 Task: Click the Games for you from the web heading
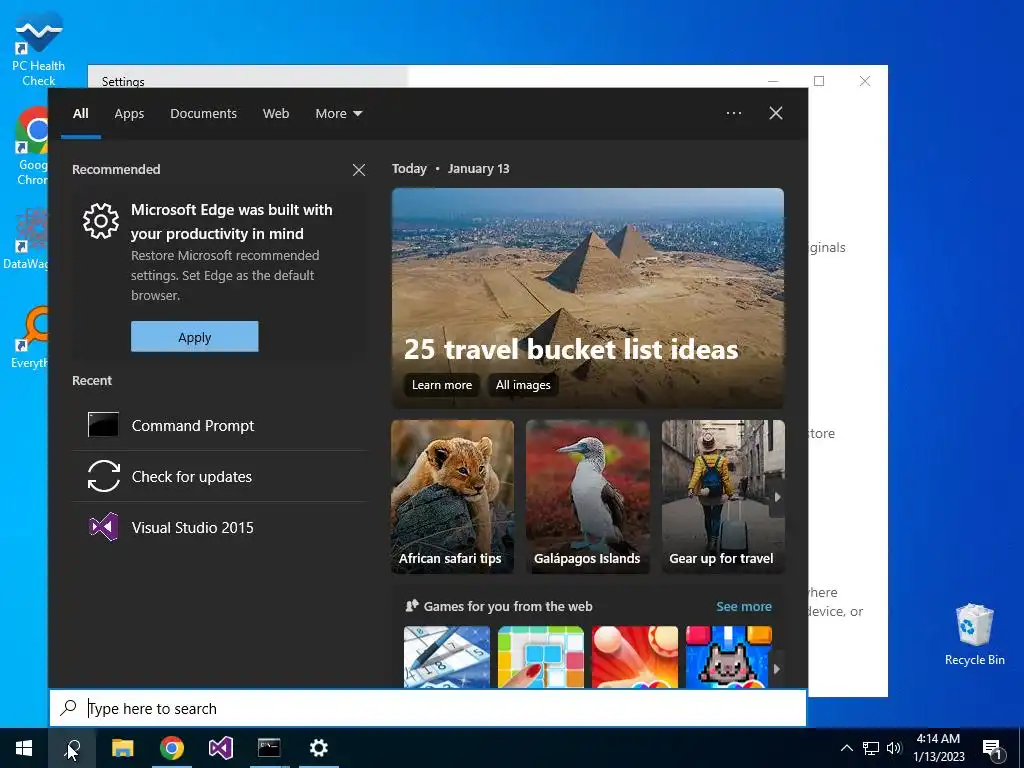click(508, 607)
